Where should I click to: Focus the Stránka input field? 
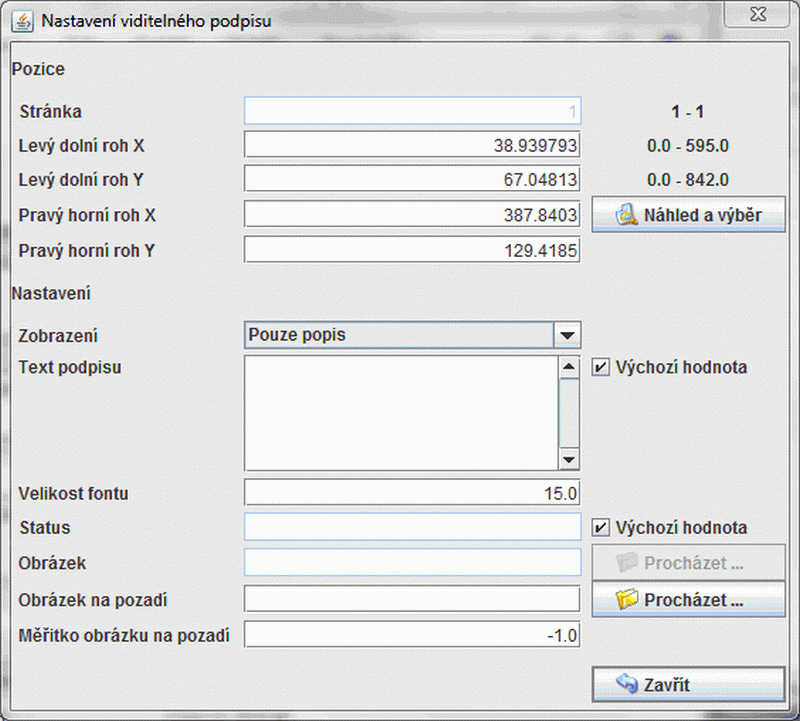[412, 111]
